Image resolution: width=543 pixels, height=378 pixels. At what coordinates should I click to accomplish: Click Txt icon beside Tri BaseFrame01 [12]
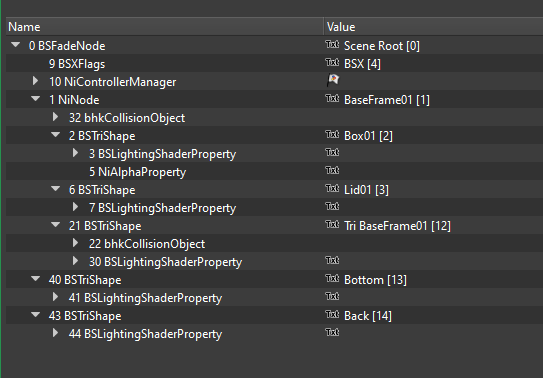click(x=332, y=224)
